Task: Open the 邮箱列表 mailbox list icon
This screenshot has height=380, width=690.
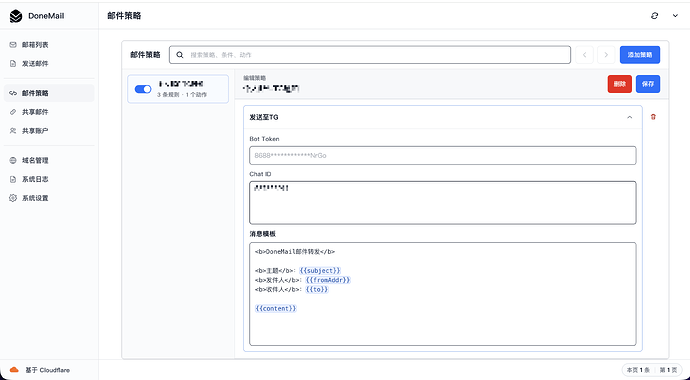Action: (13, 45)
